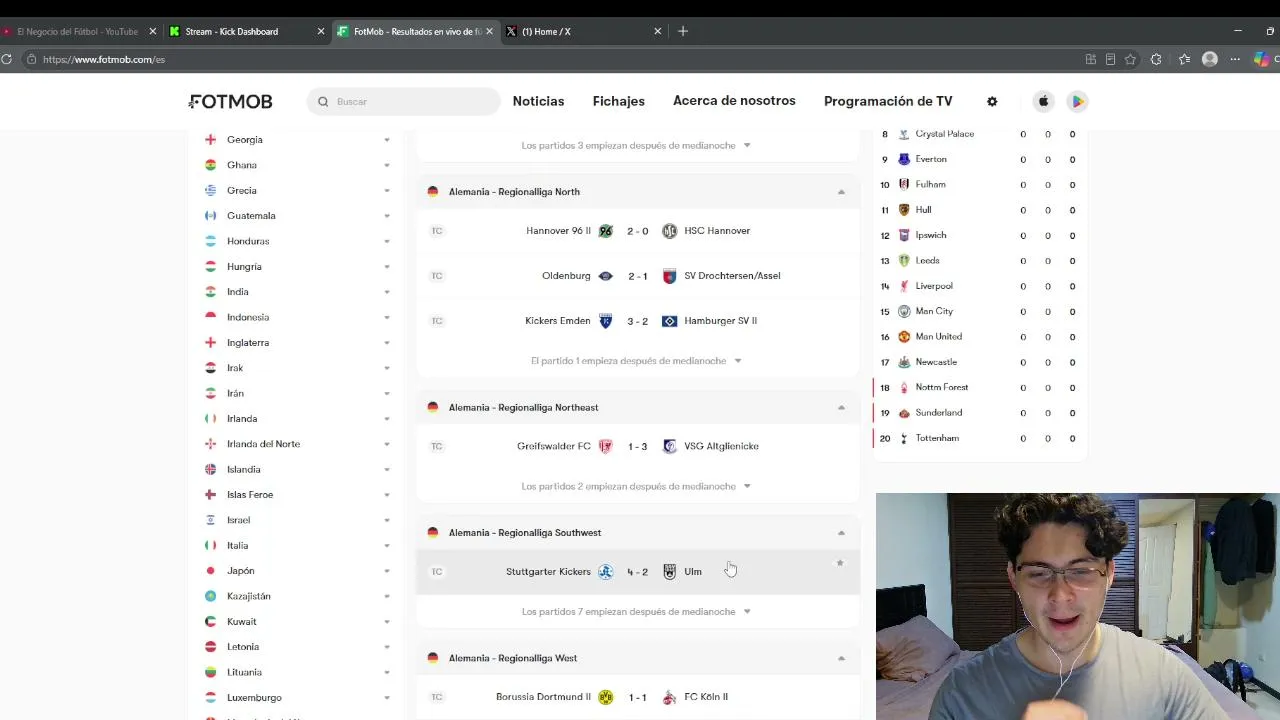Toggle the address bar favorite star
This screenshot has width=1280, height=720.
(1130, 59)
